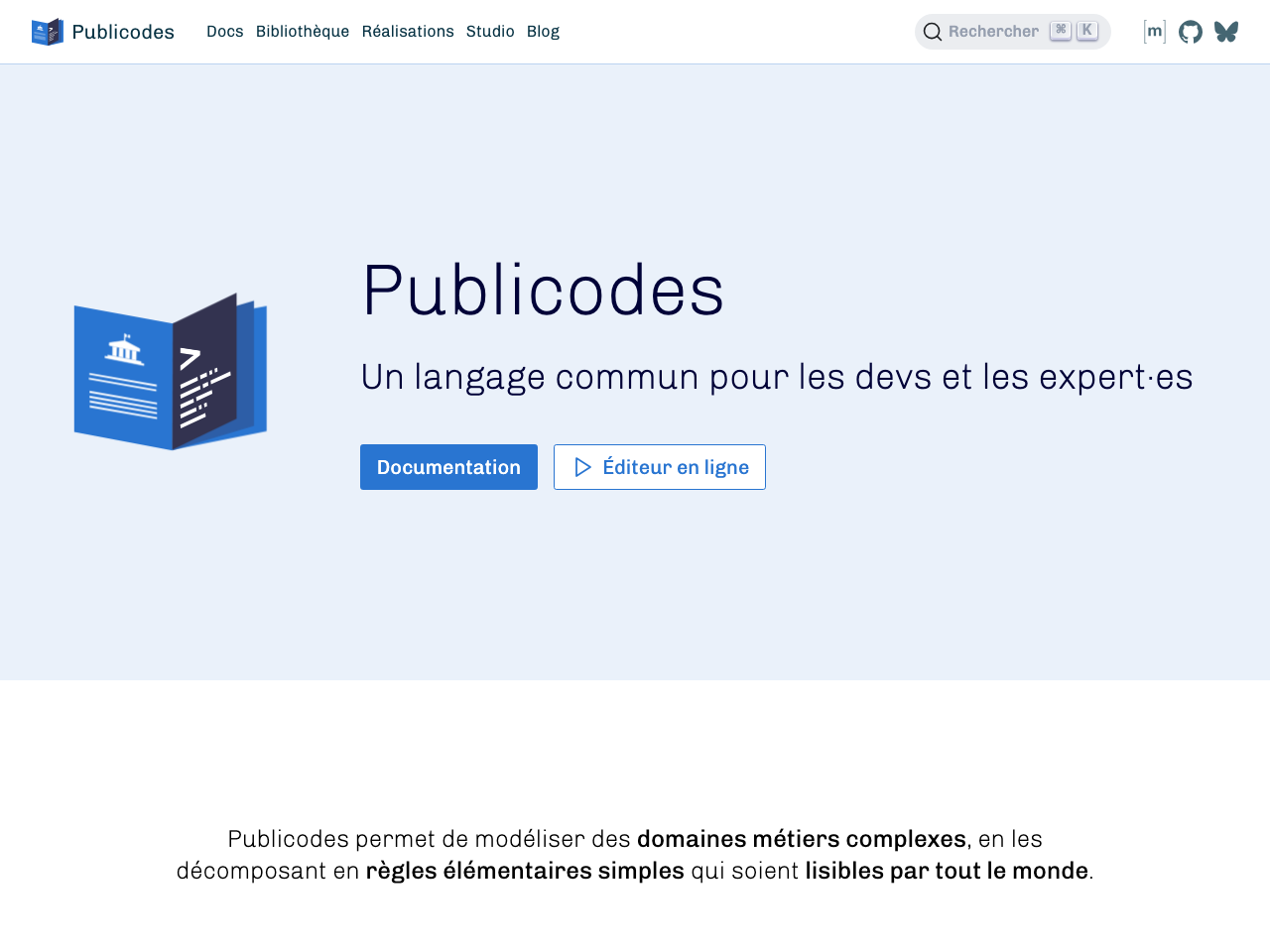Click the K key badge in the search bar
Viewport: 1270px width, 952px height.
pyautogui.click(x=1085, y=30)
